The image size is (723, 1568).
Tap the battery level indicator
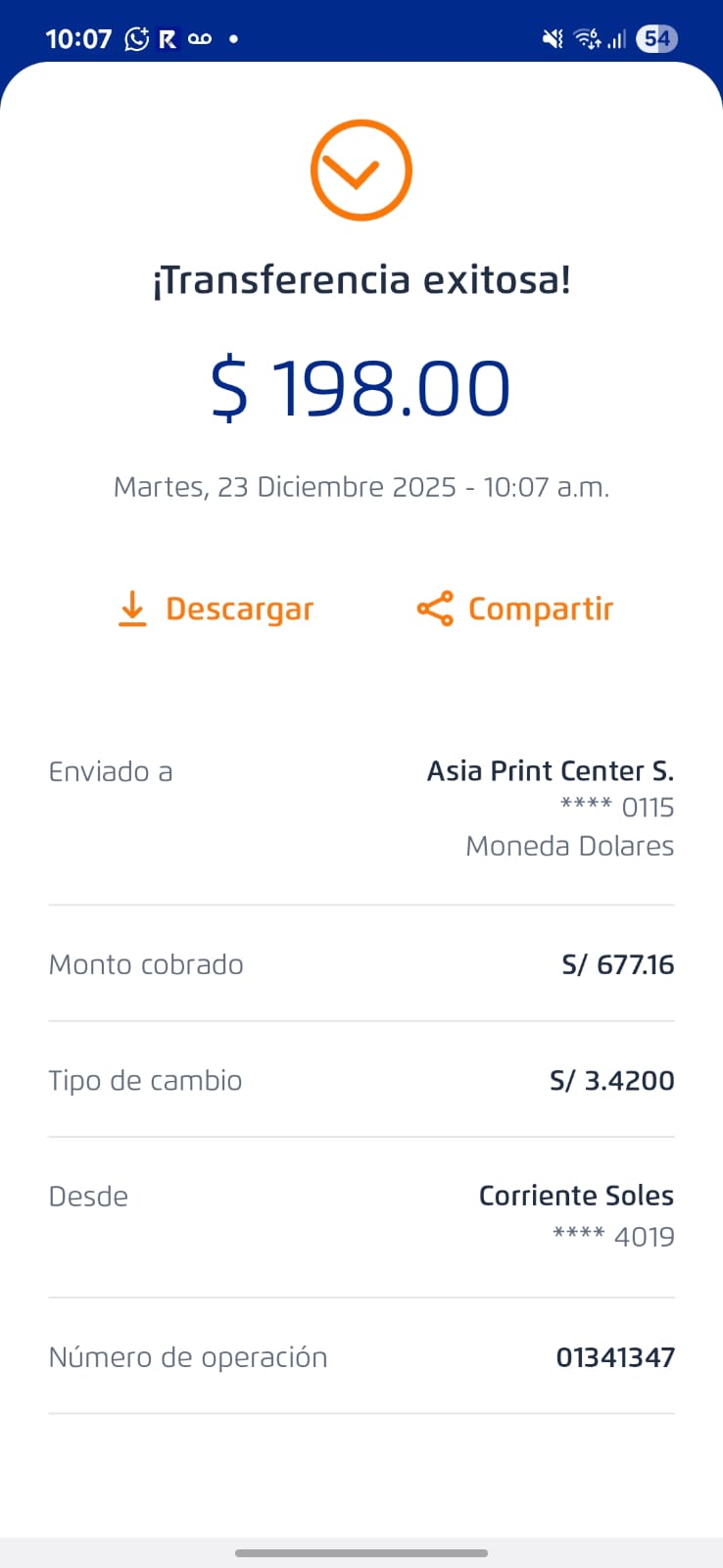656,39
